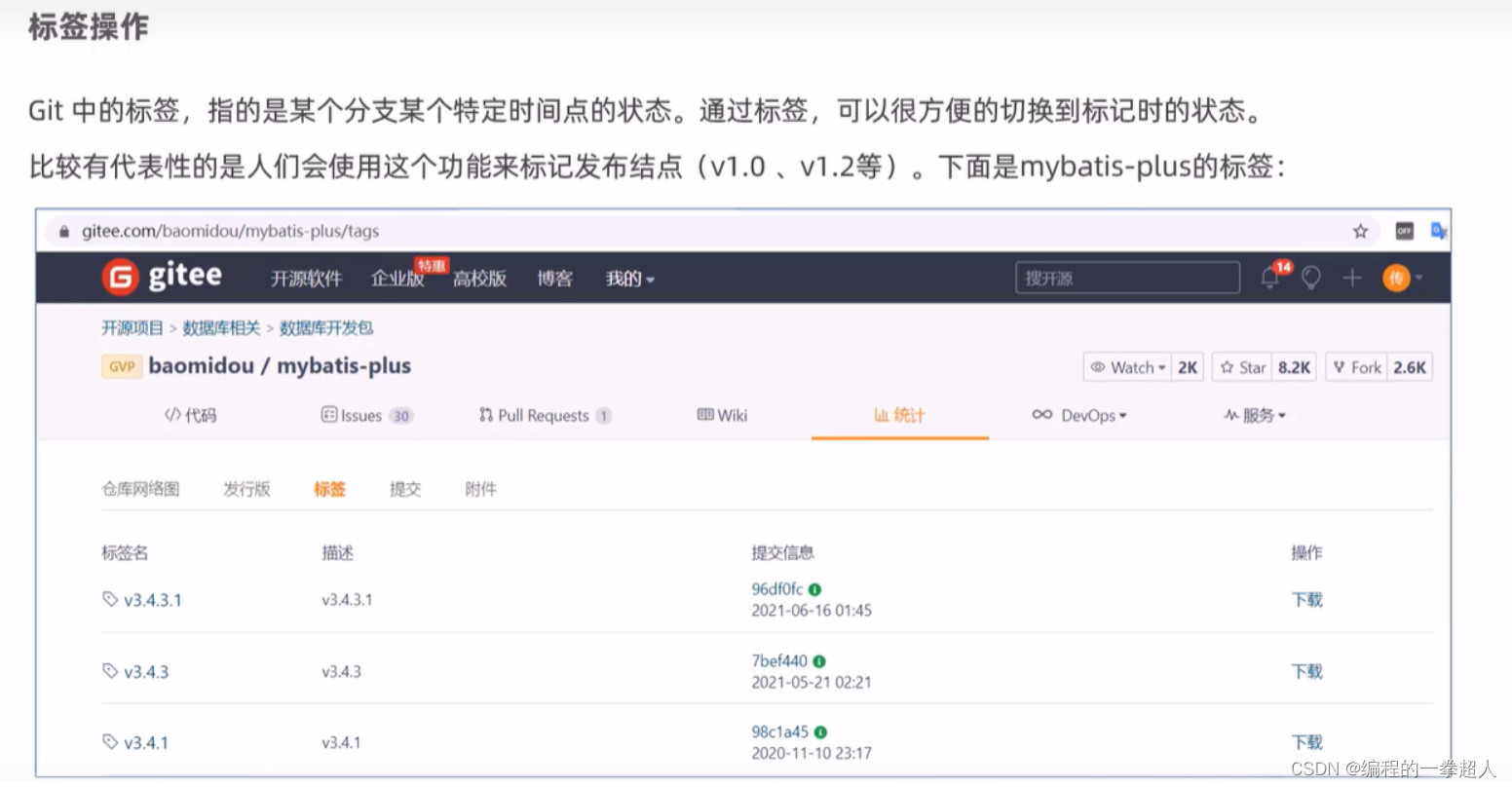1512x788 pixels.
Task: Click the 提交信息 column header
Action: 782,553
